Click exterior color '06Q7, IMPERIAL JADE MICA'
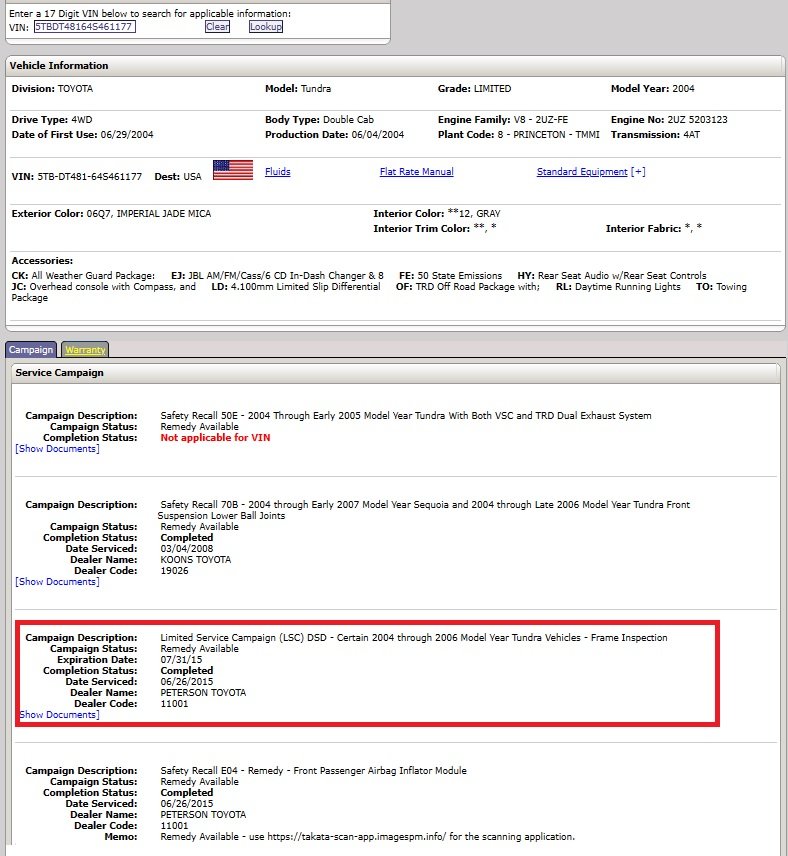 (149, 213)
